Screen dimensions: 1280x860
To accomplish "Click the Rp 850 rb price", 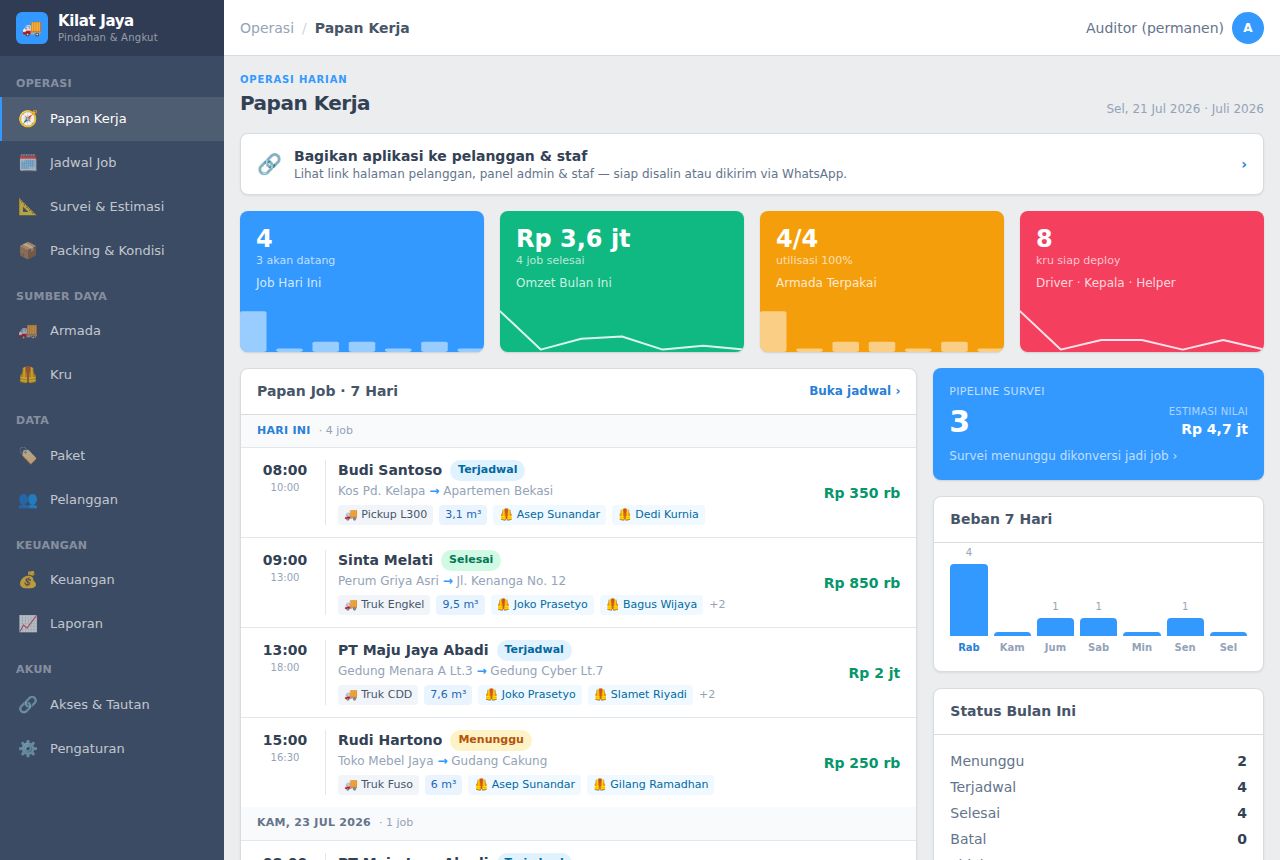I will [862, 583].
